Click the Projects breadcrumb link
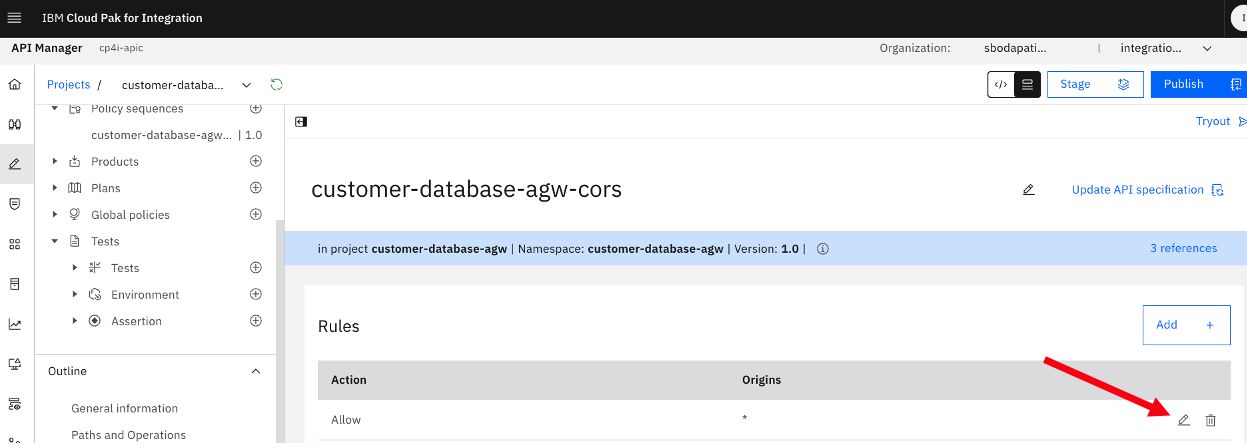Image resolution: width=1247 pixels, height=448 pixels. point(68,85)
